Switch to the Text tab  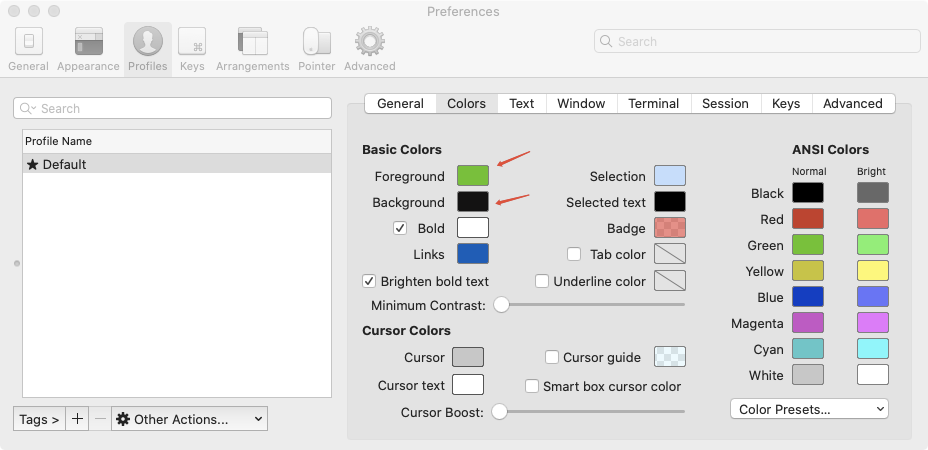[521, 104]
